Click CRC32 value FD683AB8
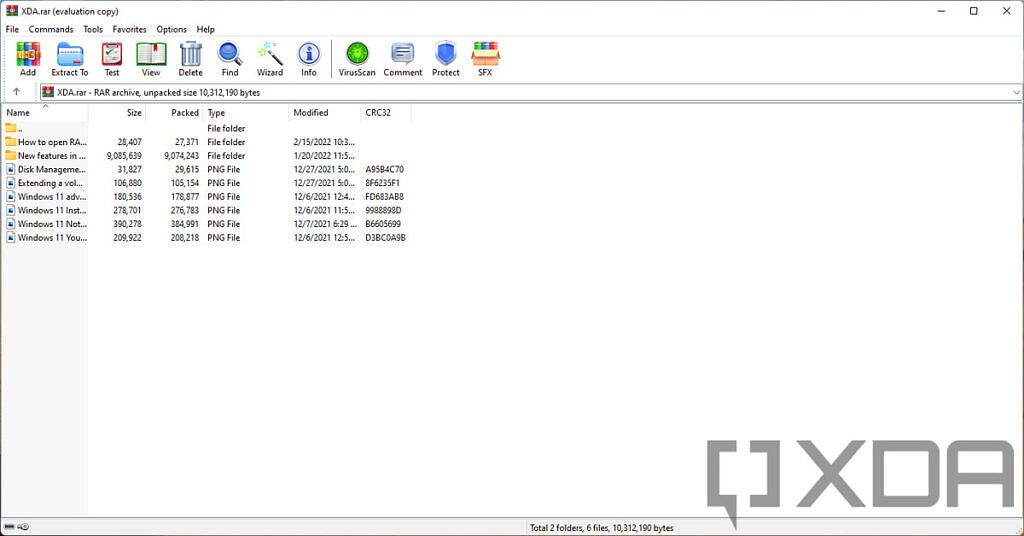The height and width of the screenshot is (536, 1024). (x=385, y=197)
